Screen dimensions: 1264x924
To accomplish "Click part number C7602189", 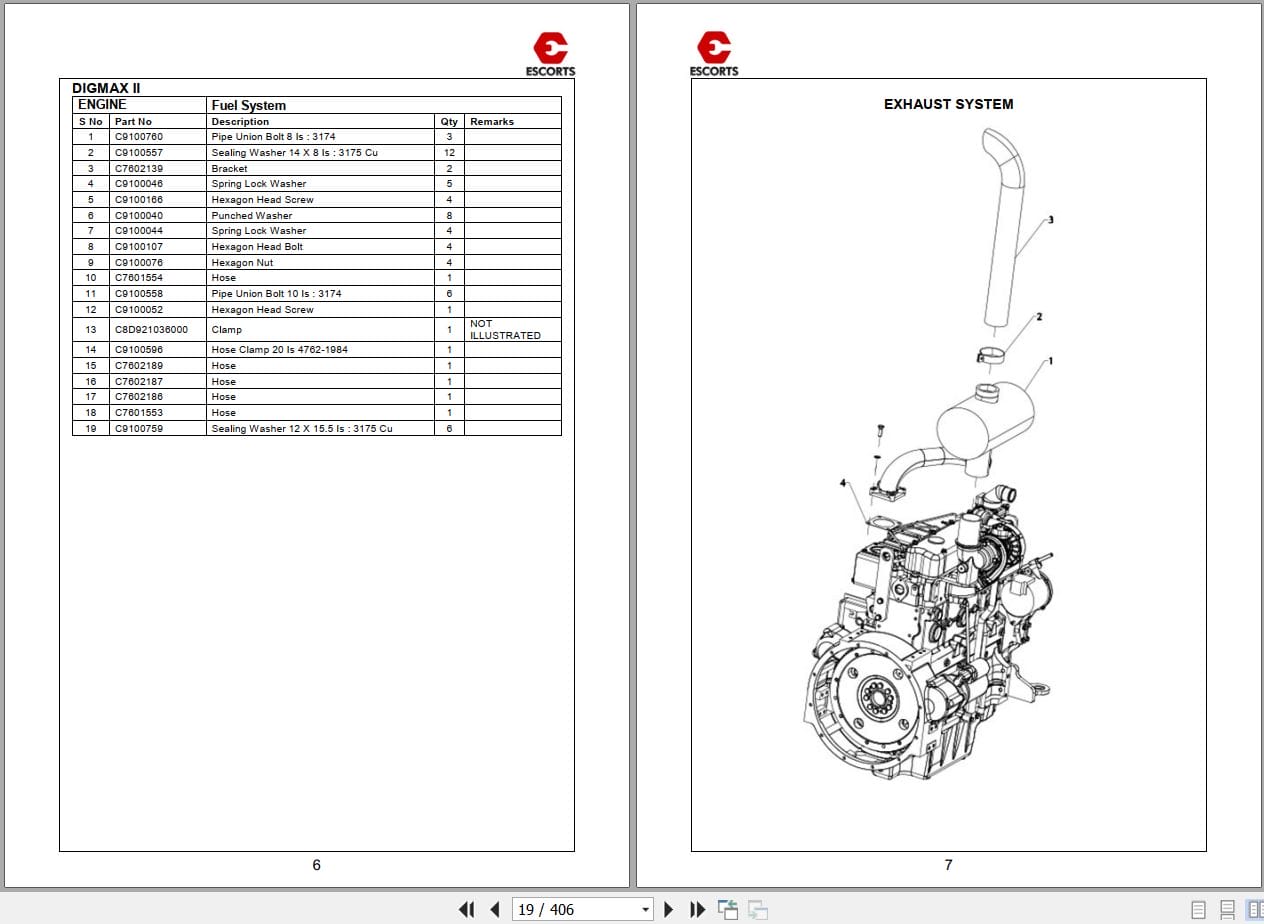I will [139, 365].
